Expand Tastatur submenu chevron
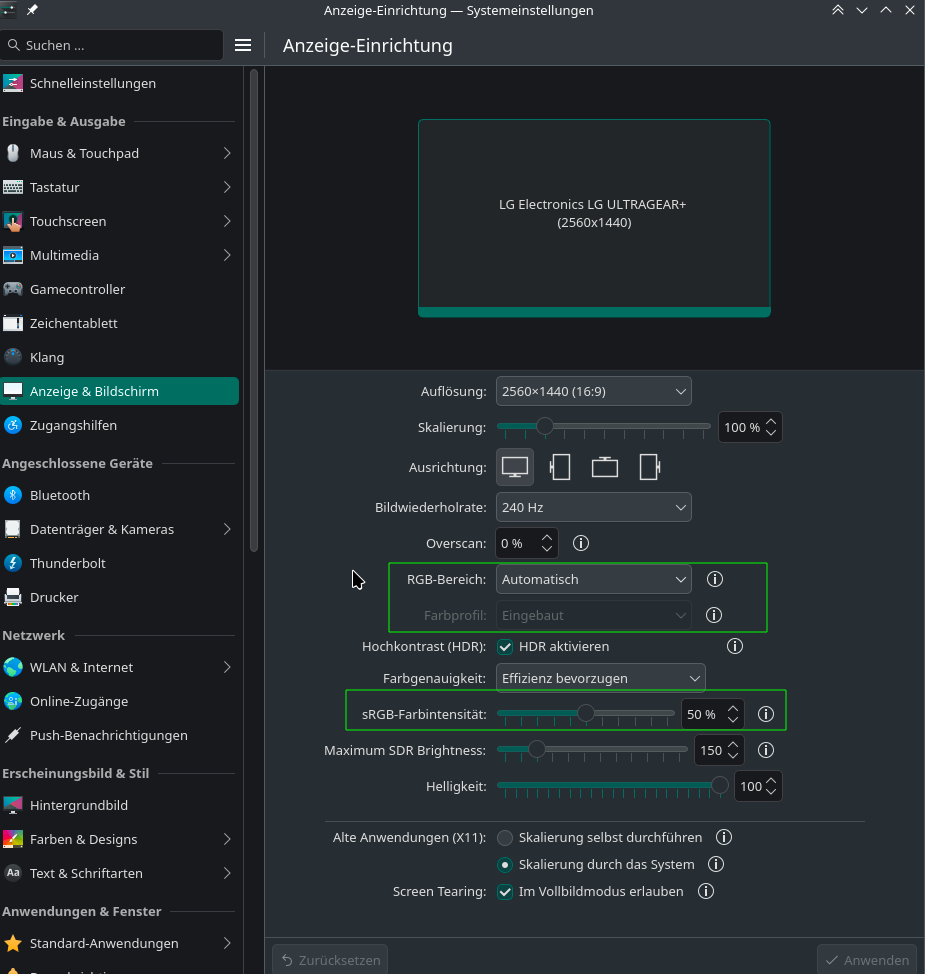This screenshot has width=925, height=974. [x=227, y=188]
